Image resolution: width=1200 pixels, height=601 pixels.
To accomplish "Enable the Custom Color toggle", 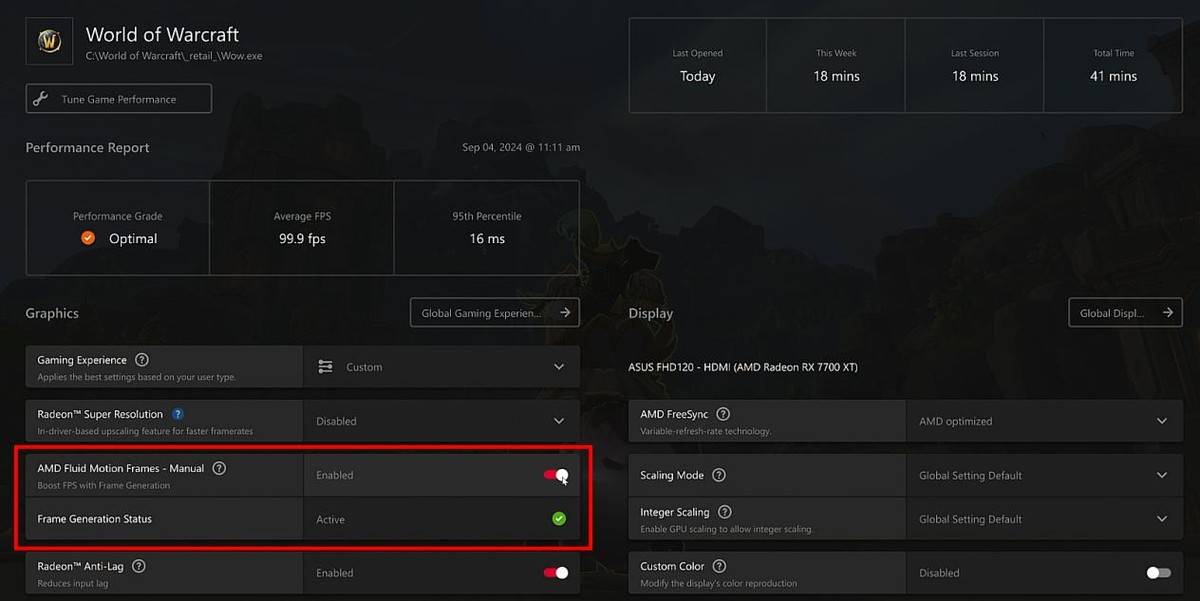I will (1158, 573).
